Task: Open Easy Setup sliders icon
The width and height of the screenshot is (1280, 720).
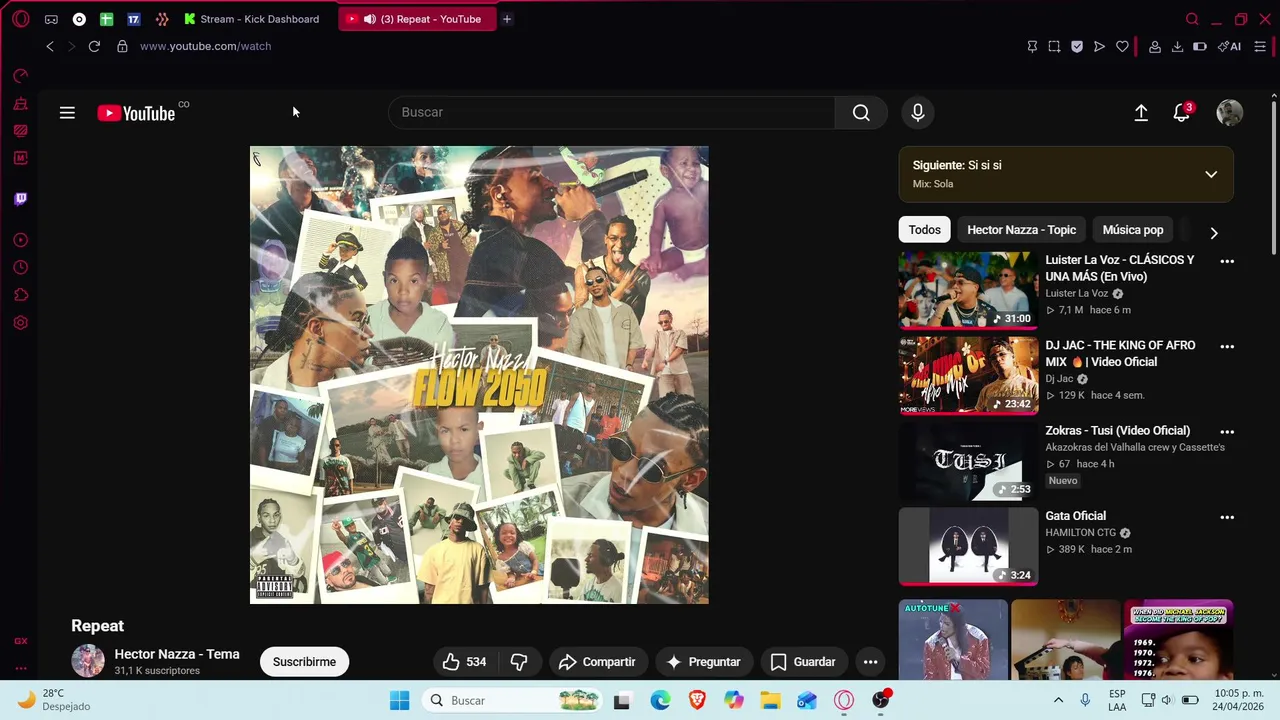Action: coord(1260,46)
